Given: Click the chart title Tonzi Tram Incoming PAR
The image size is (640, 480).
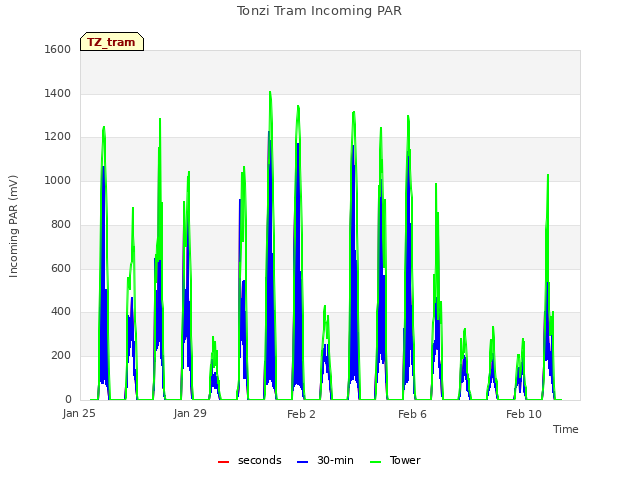Looking at the screenshot, I should pyautogui.click(x=319, y=11).
